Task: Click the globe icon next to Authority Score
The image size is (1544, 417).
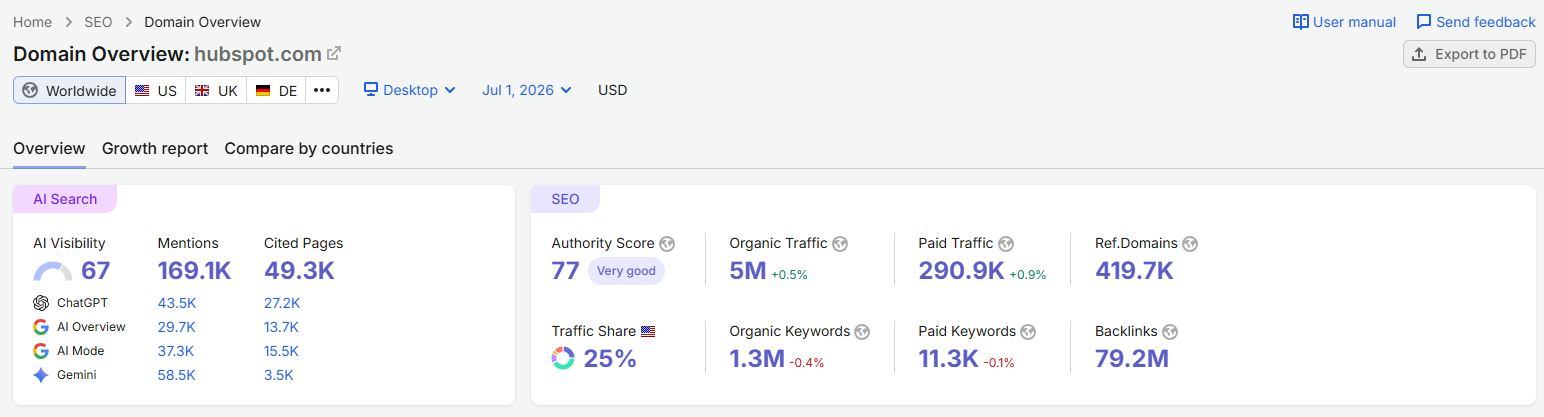Action: [x=667, y=243]
